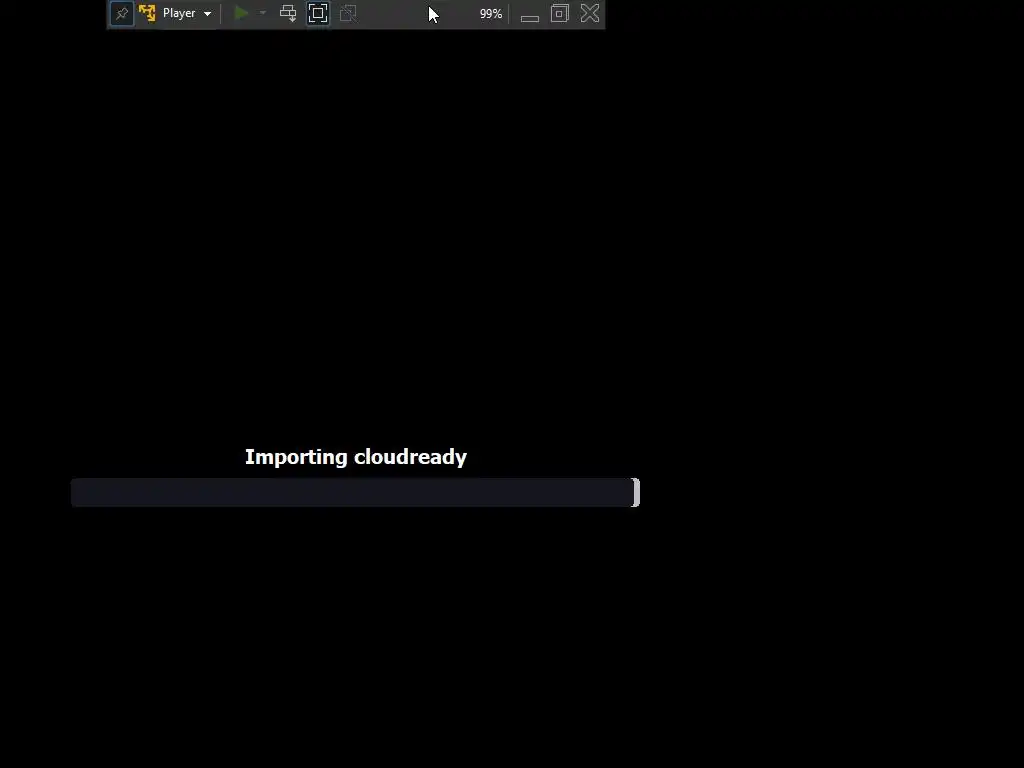Send Ctrl+Alt+Del via toolbar icon
This screenshot has width=1024, height=768.
[x=288, y=13]
